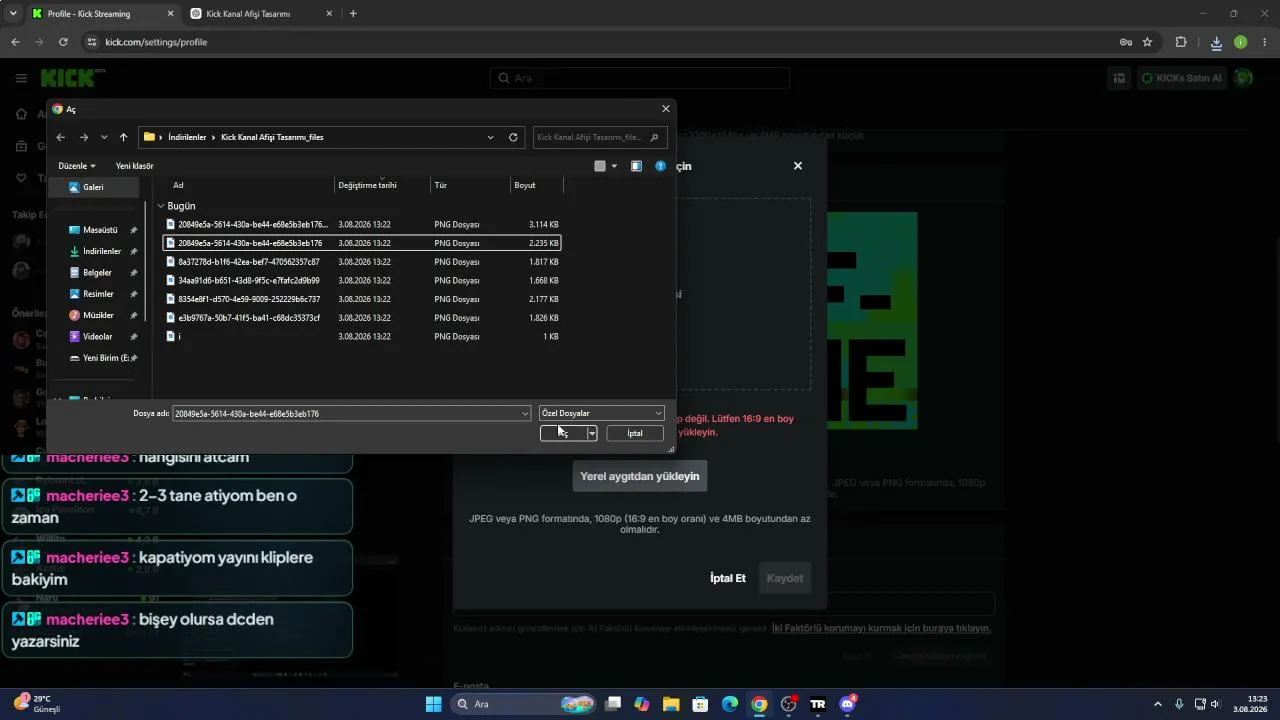Open a new browser tab
The width and height of the screenshot is (1280, 720).
click(x=353, y=14)
